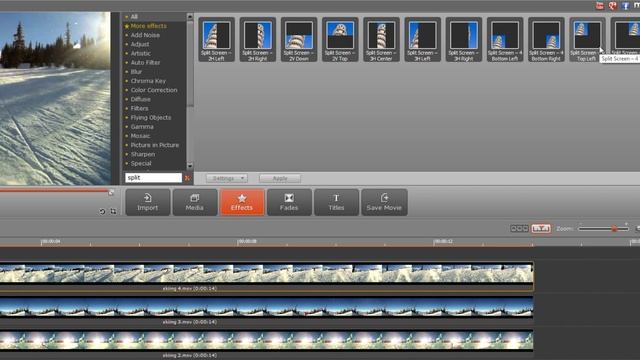Select the skiing 3.mov clip on timeline
This screenshot has height=360, width=640.
(x=267, y=310)
